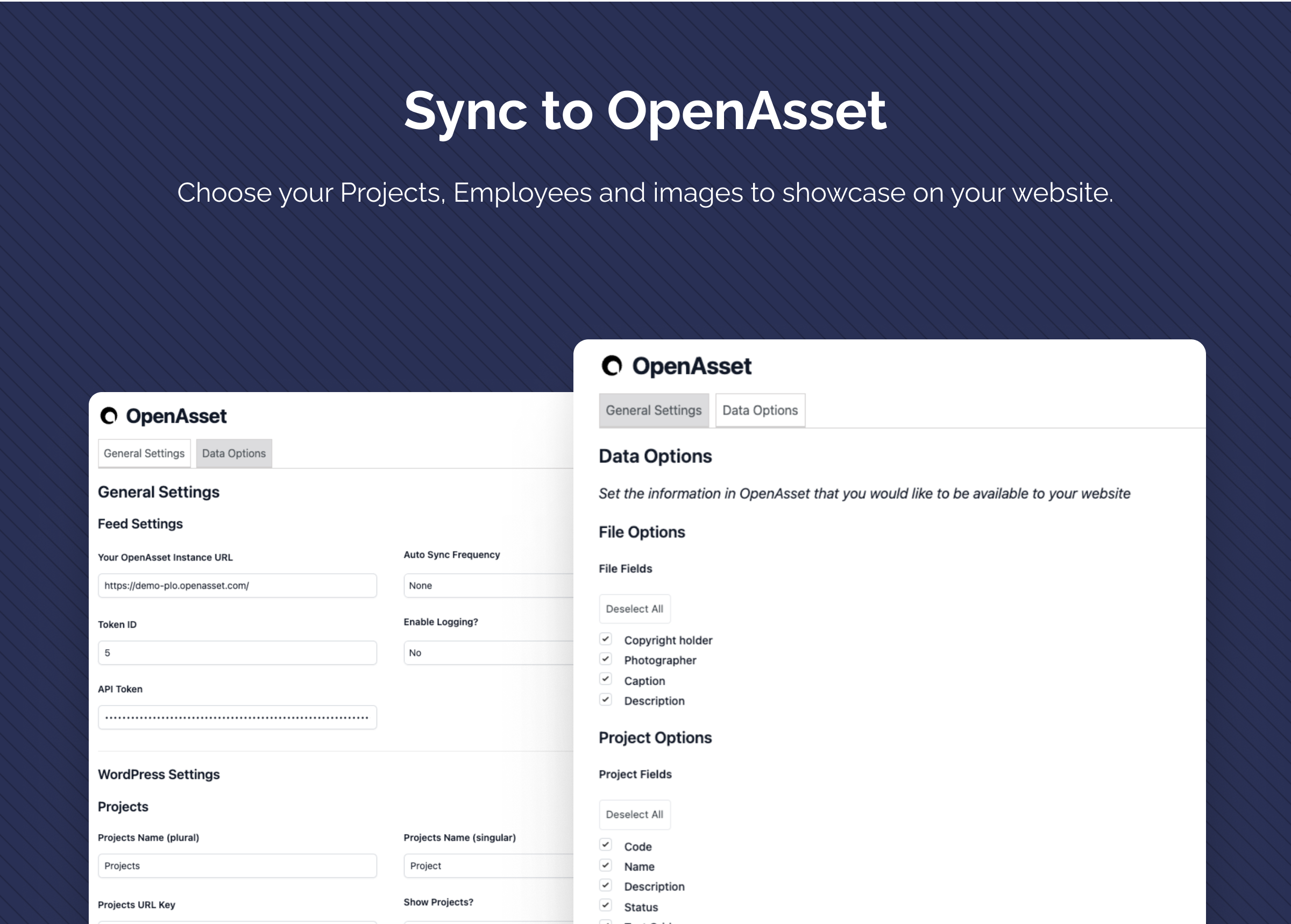Open Data Options tab in left panel
The width and height of the screenshot is (1291, 924).
click(x=234, y=453)
